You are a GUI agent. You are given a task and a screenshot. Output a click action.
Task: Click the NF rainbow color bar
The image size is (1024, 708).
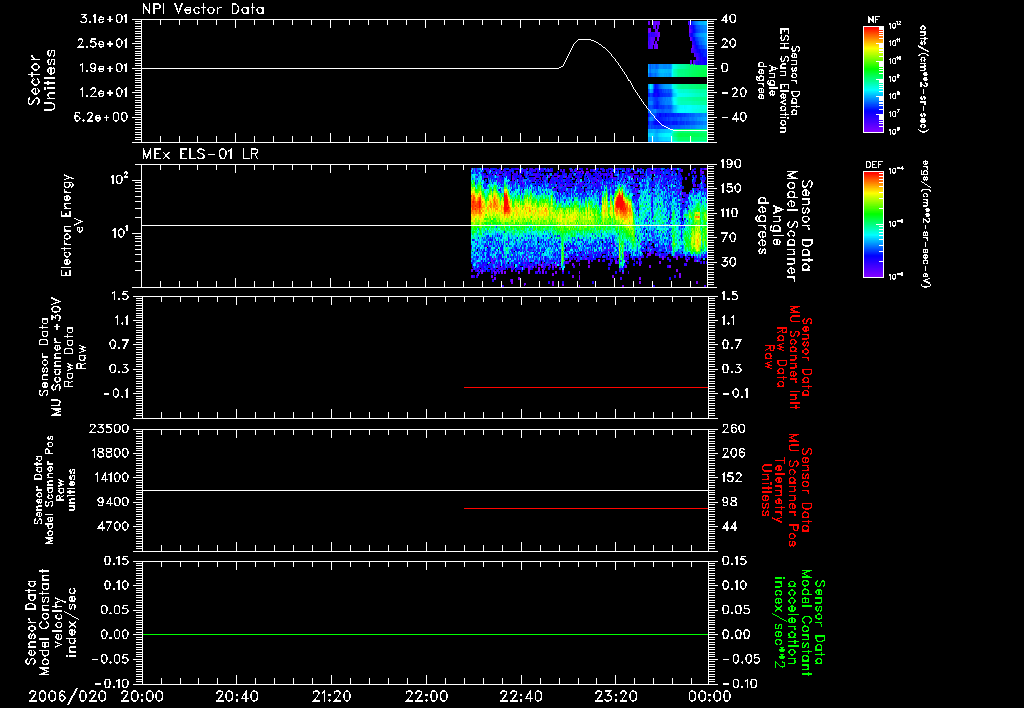(x=873, y=78)
